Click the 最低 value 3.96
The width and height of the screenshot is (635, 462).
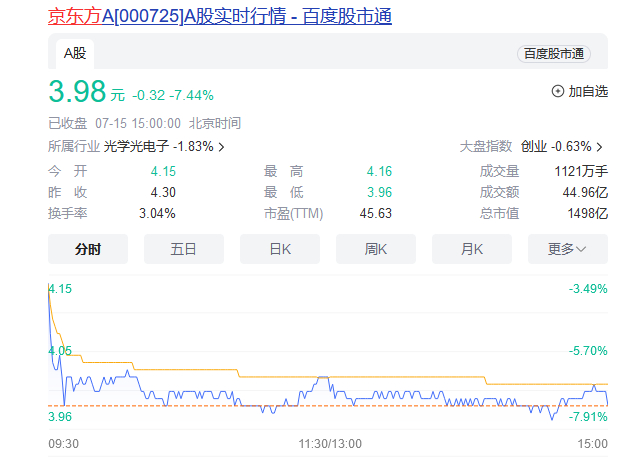pyautogui.click(x=379, y=192)
